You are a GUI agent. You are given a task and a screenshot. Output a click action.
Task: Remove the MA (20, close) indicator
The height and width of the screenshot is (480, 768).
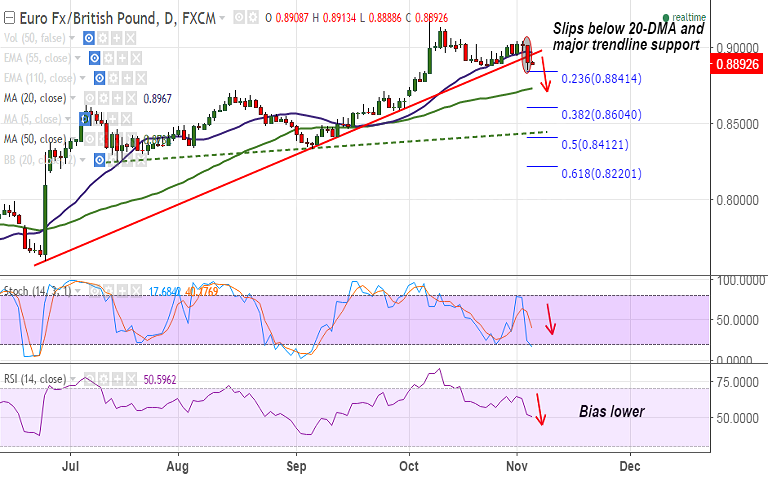click(131, 98)
